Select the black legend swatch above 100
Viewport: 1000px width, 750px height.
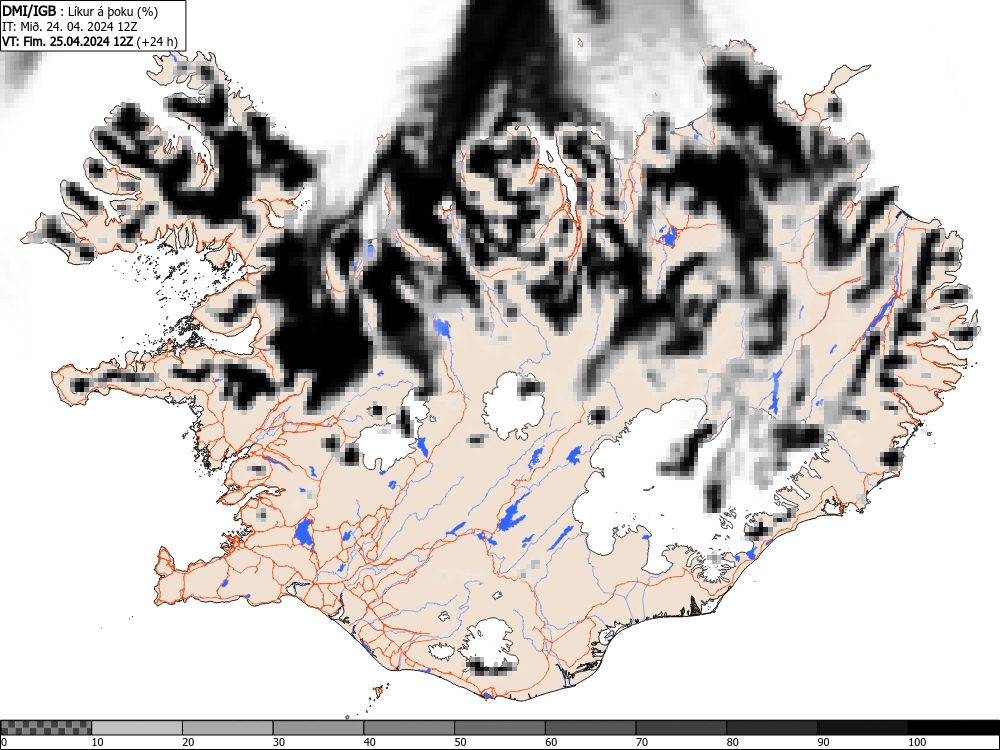[953, 728]
